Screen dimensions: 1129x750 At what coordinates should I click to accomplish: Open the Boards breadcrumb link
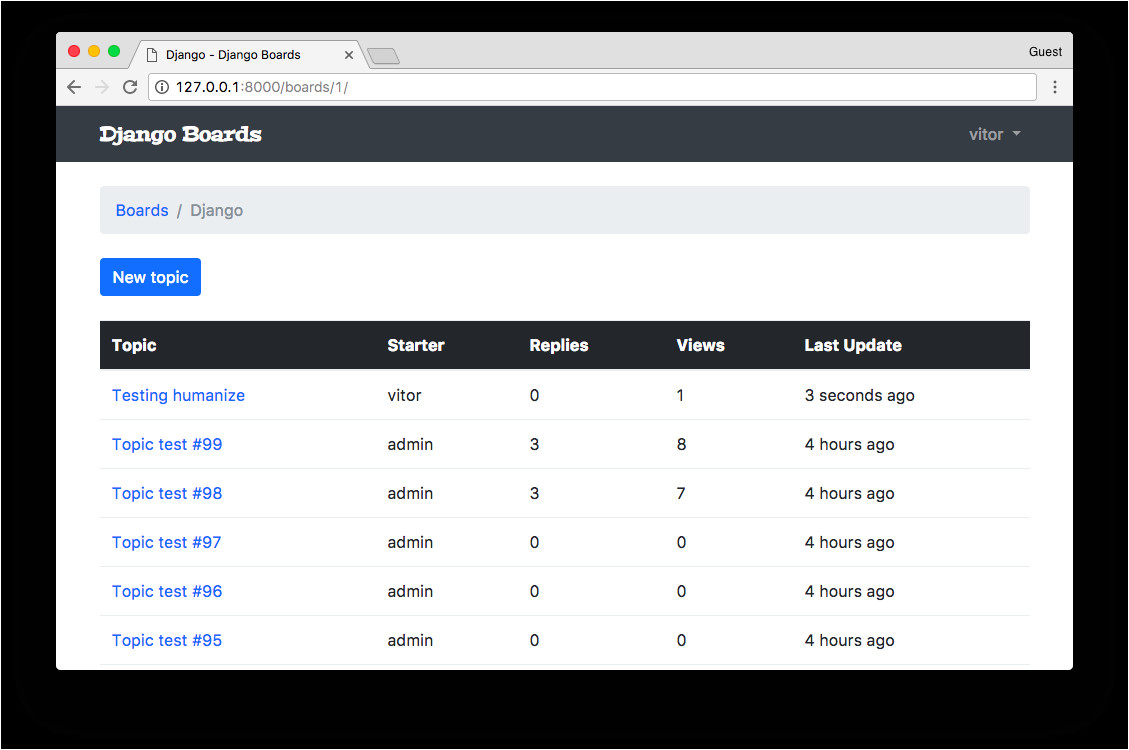tap(142, 210)
